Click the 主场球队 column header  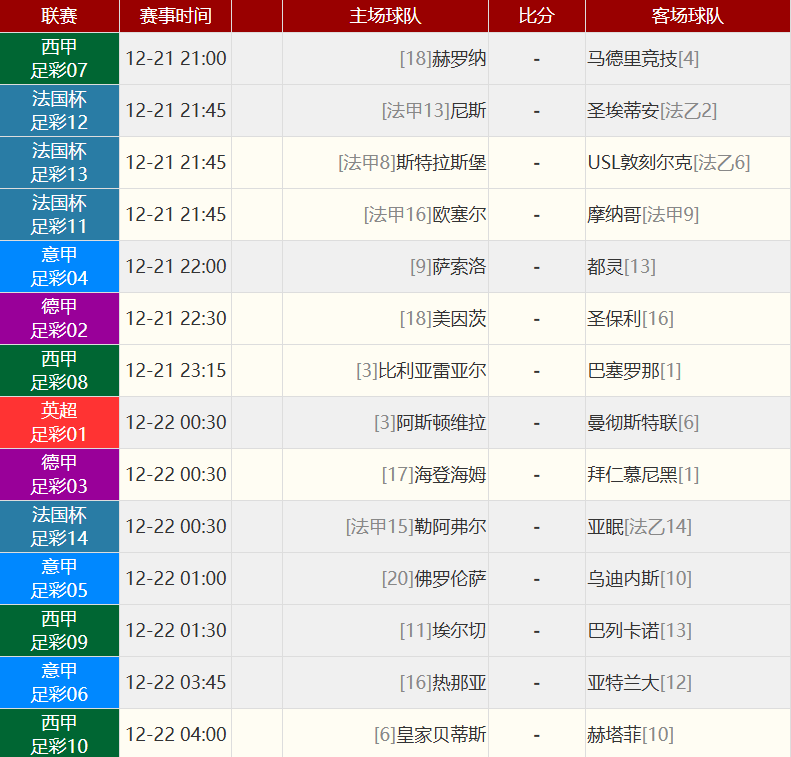(385, 16)
